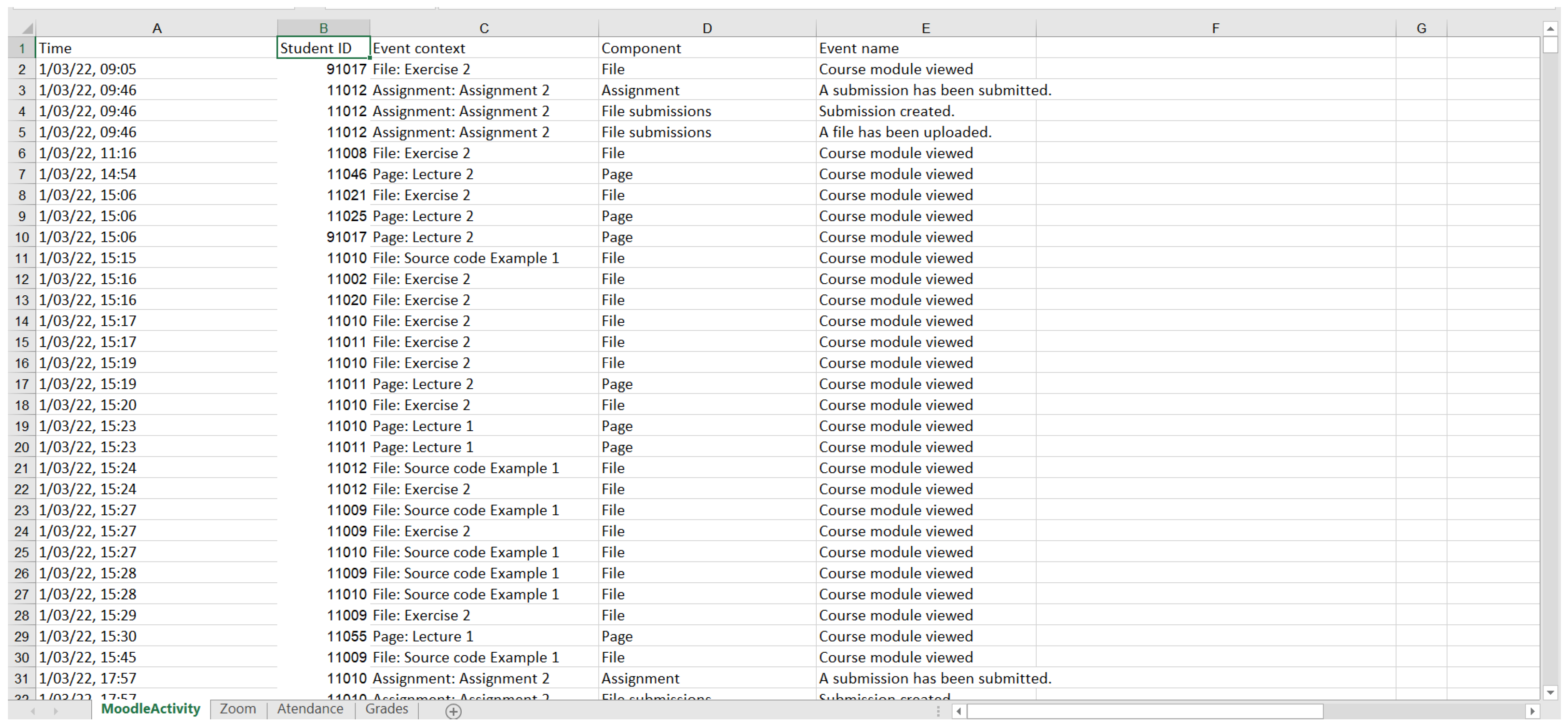Click the previous sheet navigation arrow
The image size is (1568, 726).
click(33, 711)
